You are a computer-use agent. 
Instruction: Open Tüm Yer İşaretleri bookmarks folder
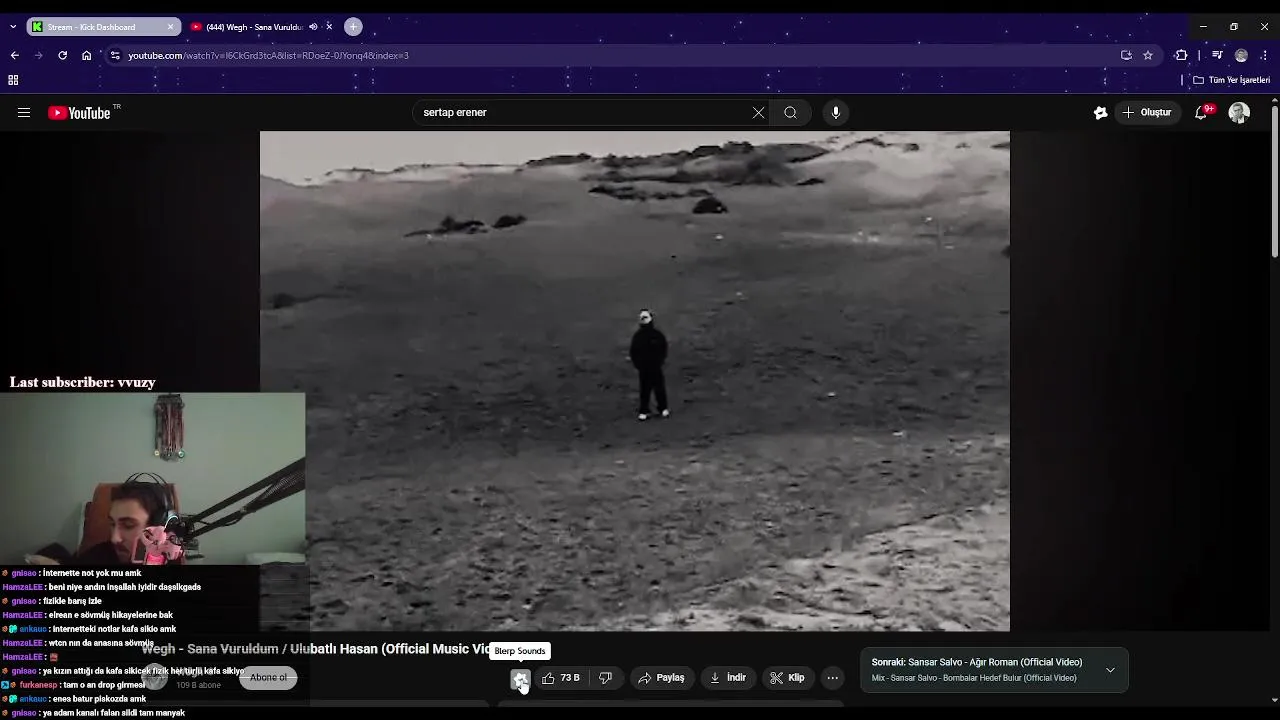pyautogui.click(x=1231, y=80)
